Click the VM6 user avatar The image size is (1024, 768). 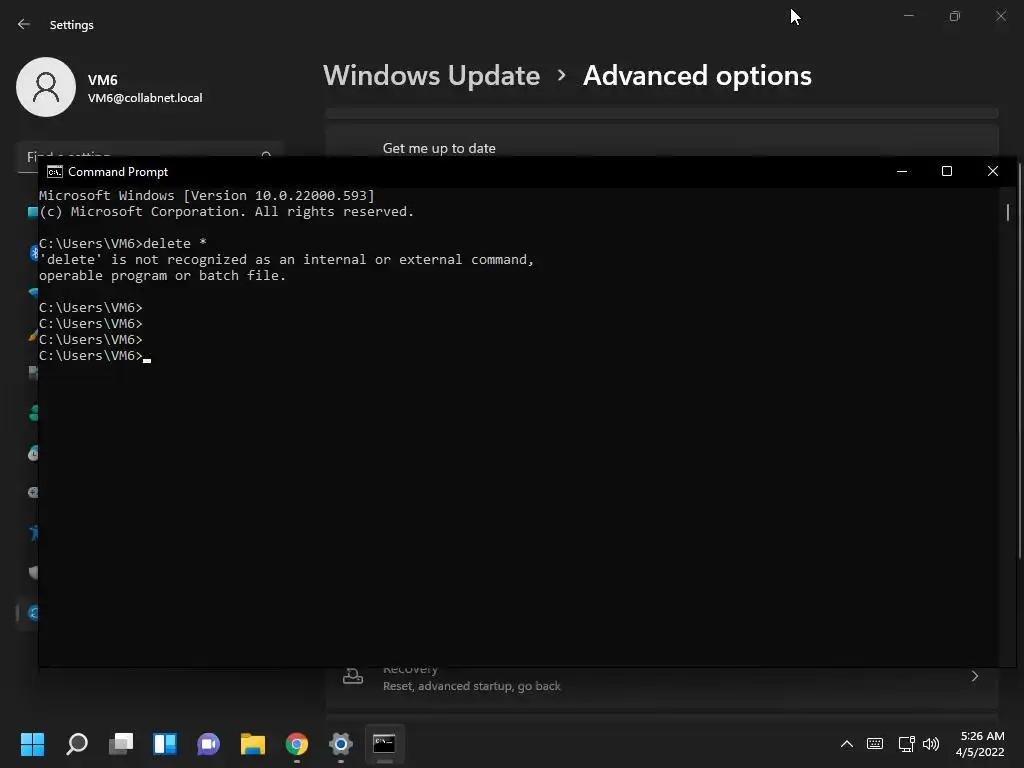[46, 87]
